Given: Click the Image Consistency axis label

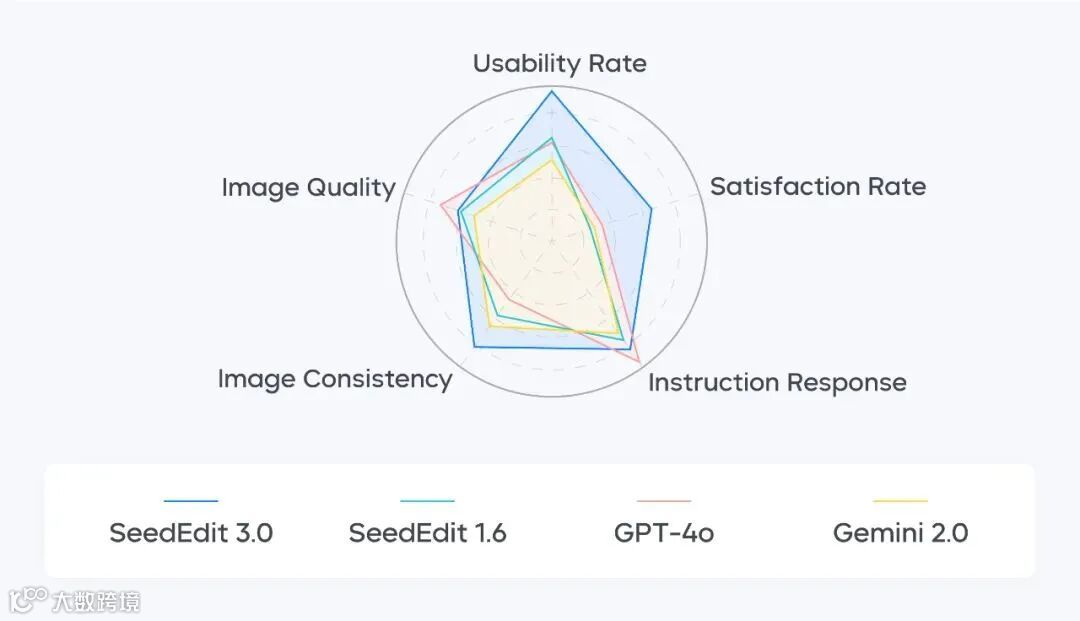Looking at the screenshot, I should coord(334,379).
